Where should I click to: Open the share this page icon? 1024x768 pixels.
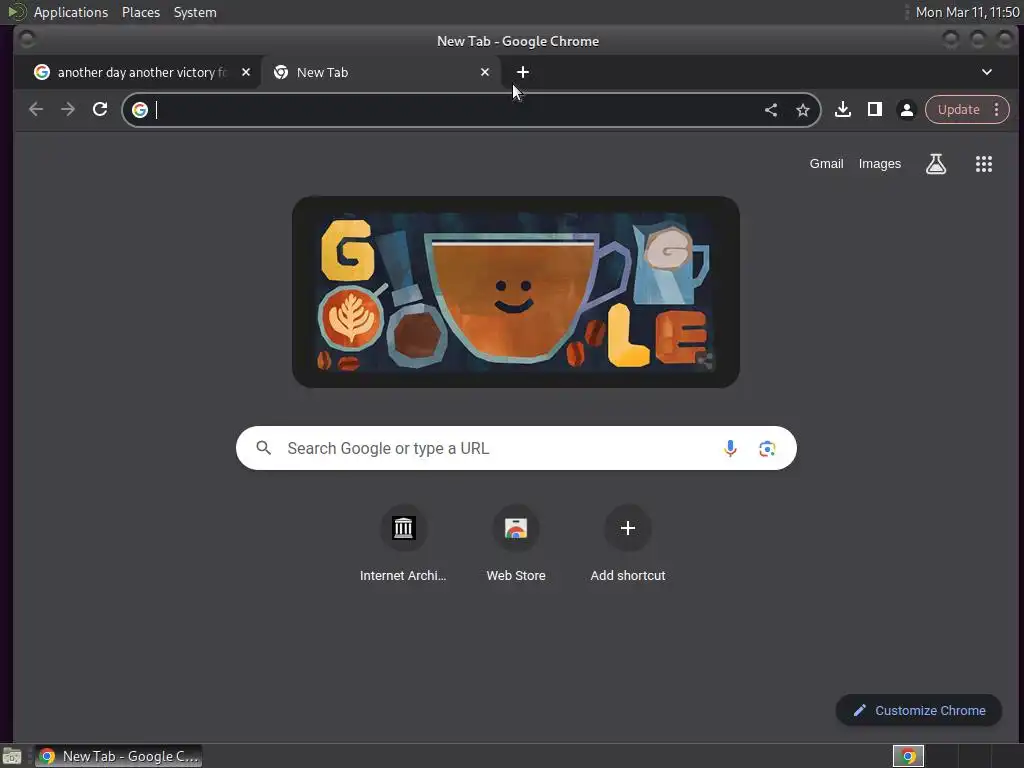pos(771,110)
